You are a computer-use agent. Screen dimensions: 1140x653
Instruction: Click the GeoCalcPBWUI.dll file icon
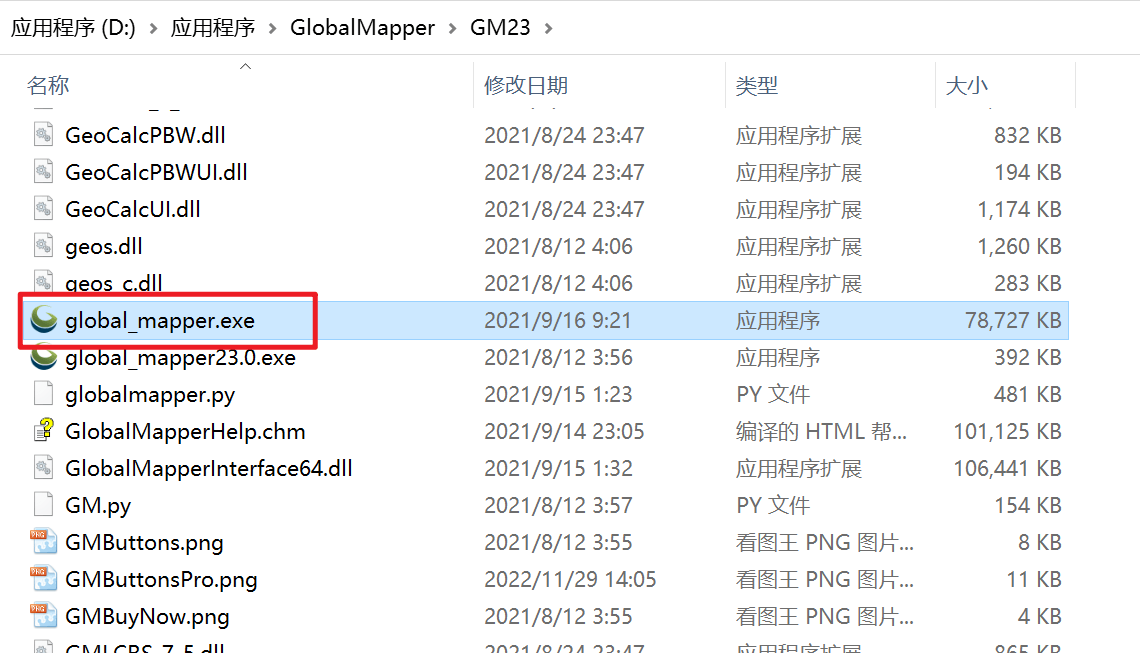click(44, 172)
